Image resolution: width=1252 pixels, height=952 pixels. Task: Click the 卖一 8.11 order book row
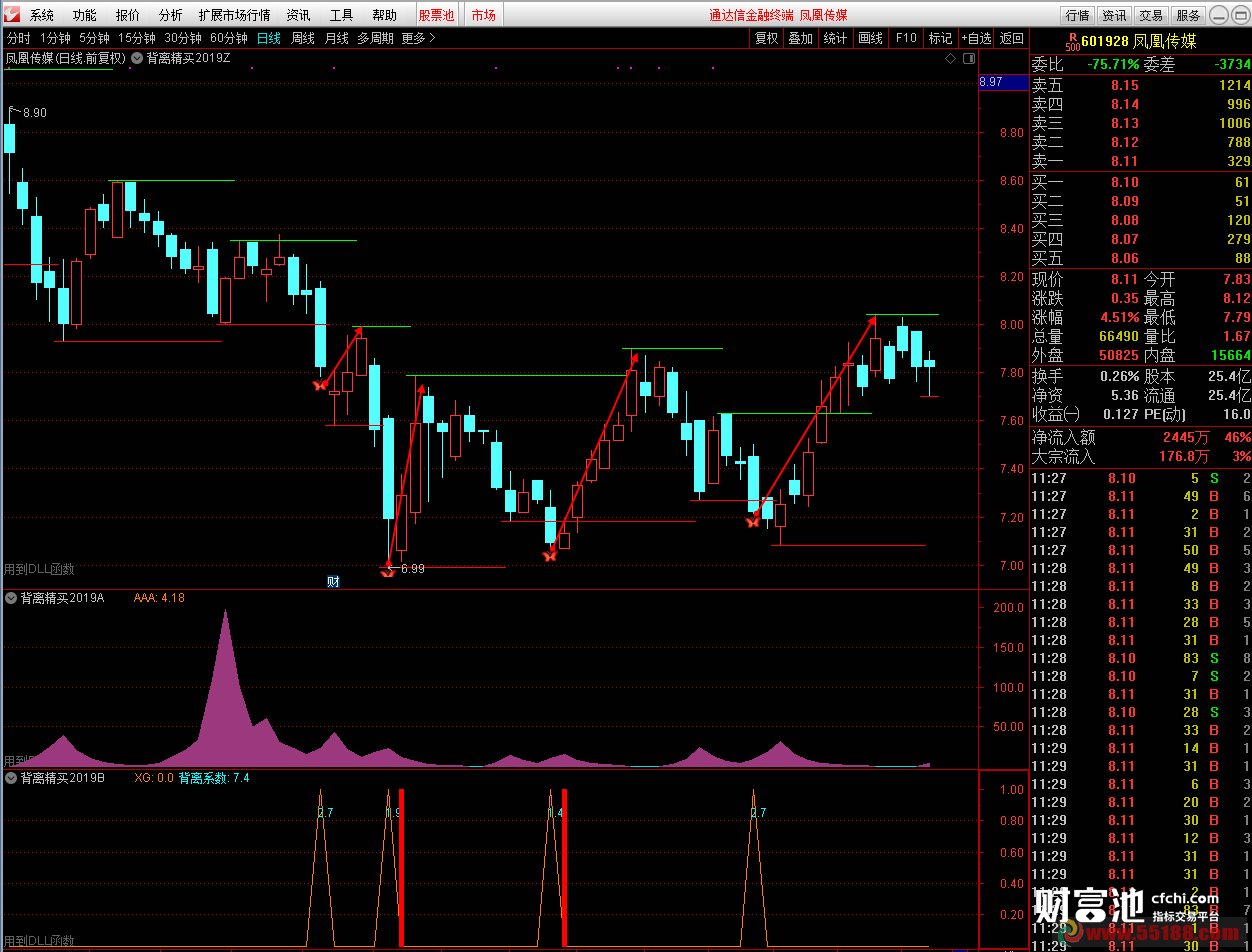[x=1141, y=161]
